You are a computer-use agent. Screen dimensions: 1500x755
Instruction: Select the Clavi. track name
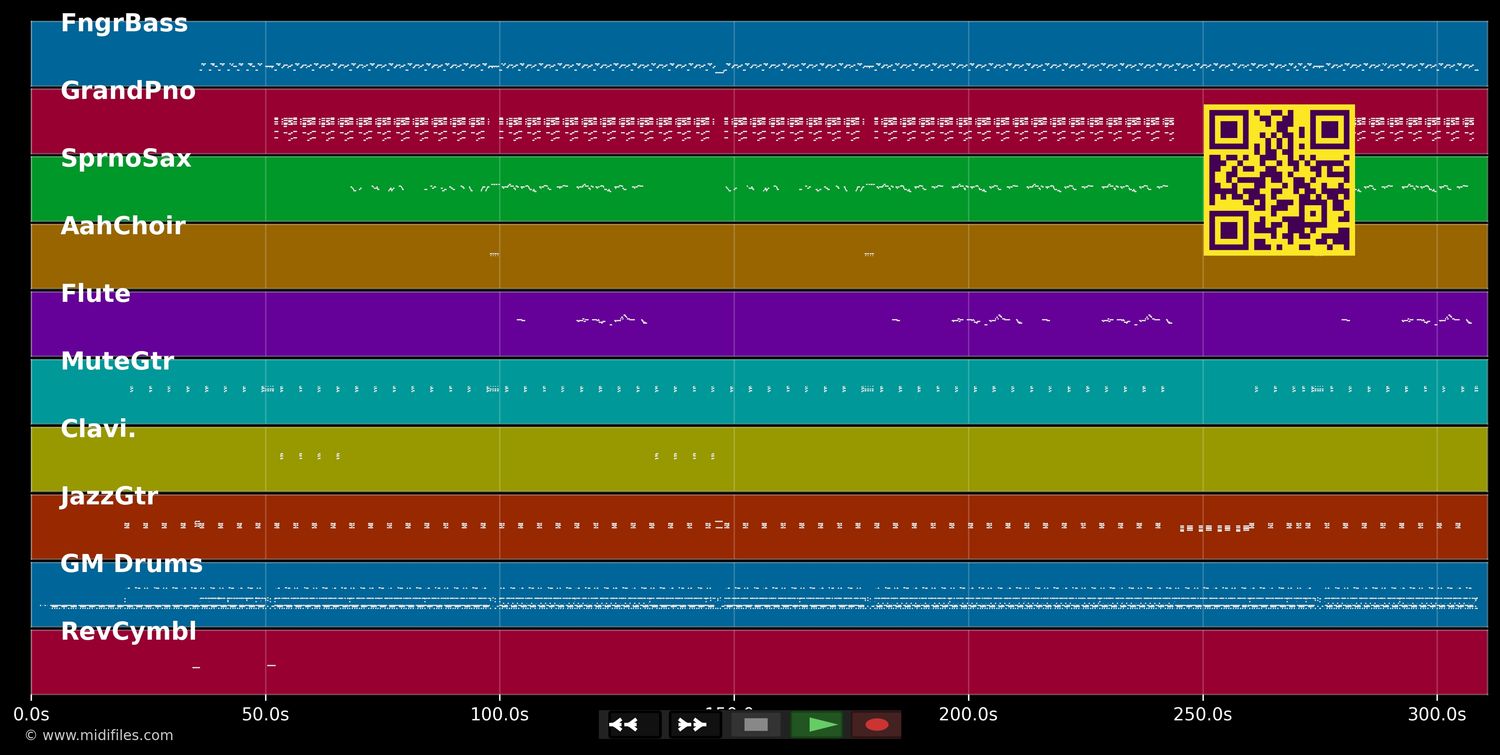[99, 428]
